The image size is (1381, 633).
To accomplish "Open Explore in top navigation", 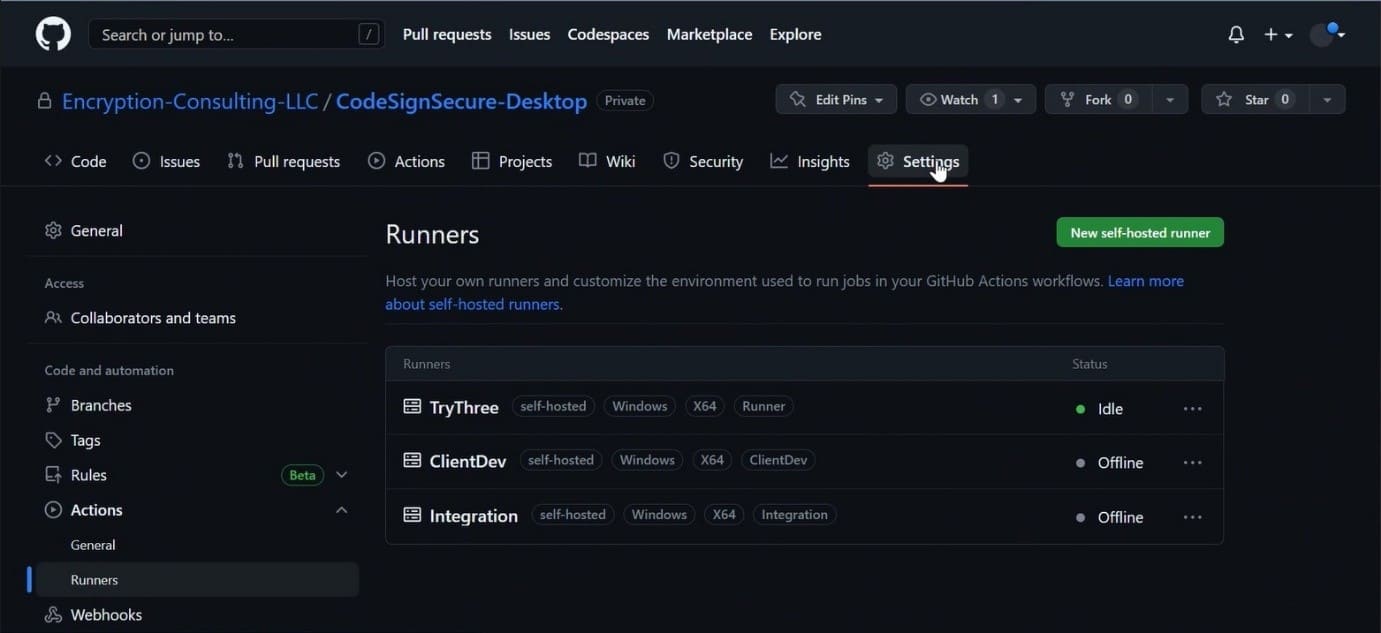I will (x=795, y=34).
